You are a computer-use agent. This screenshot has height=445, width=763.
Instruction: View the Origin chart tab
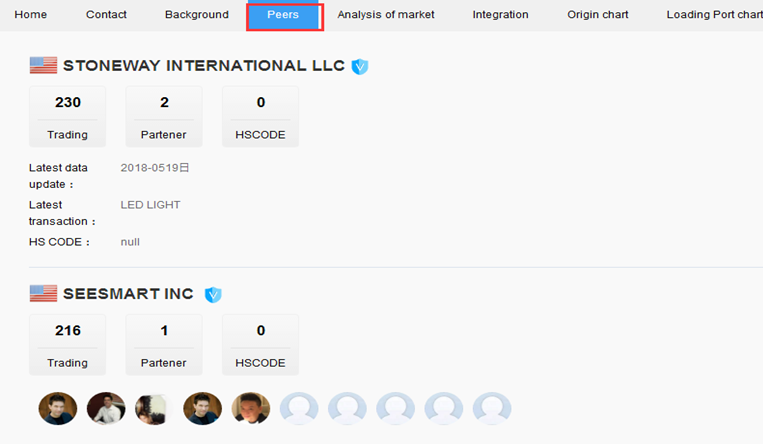(x=598, y=15)
